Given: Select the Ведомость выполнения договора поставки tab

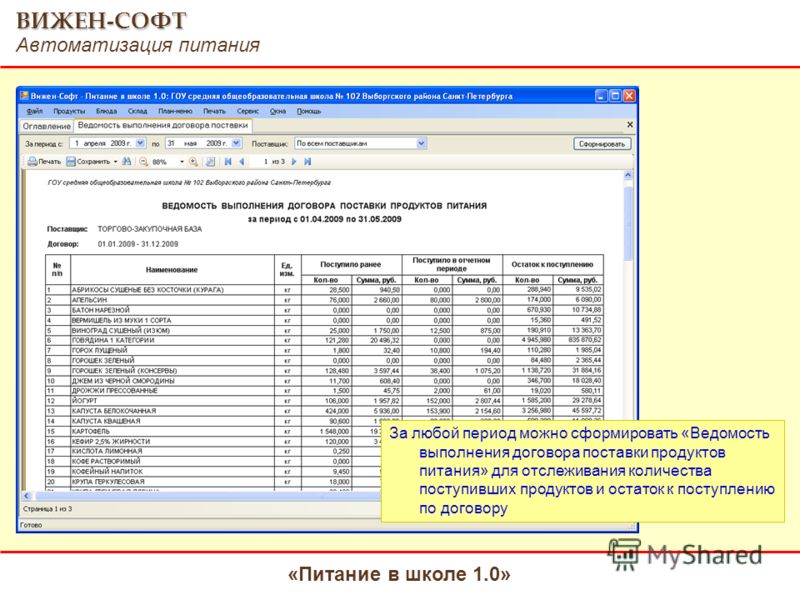Looking at the screenshot, I should click(x=163, y=126).
